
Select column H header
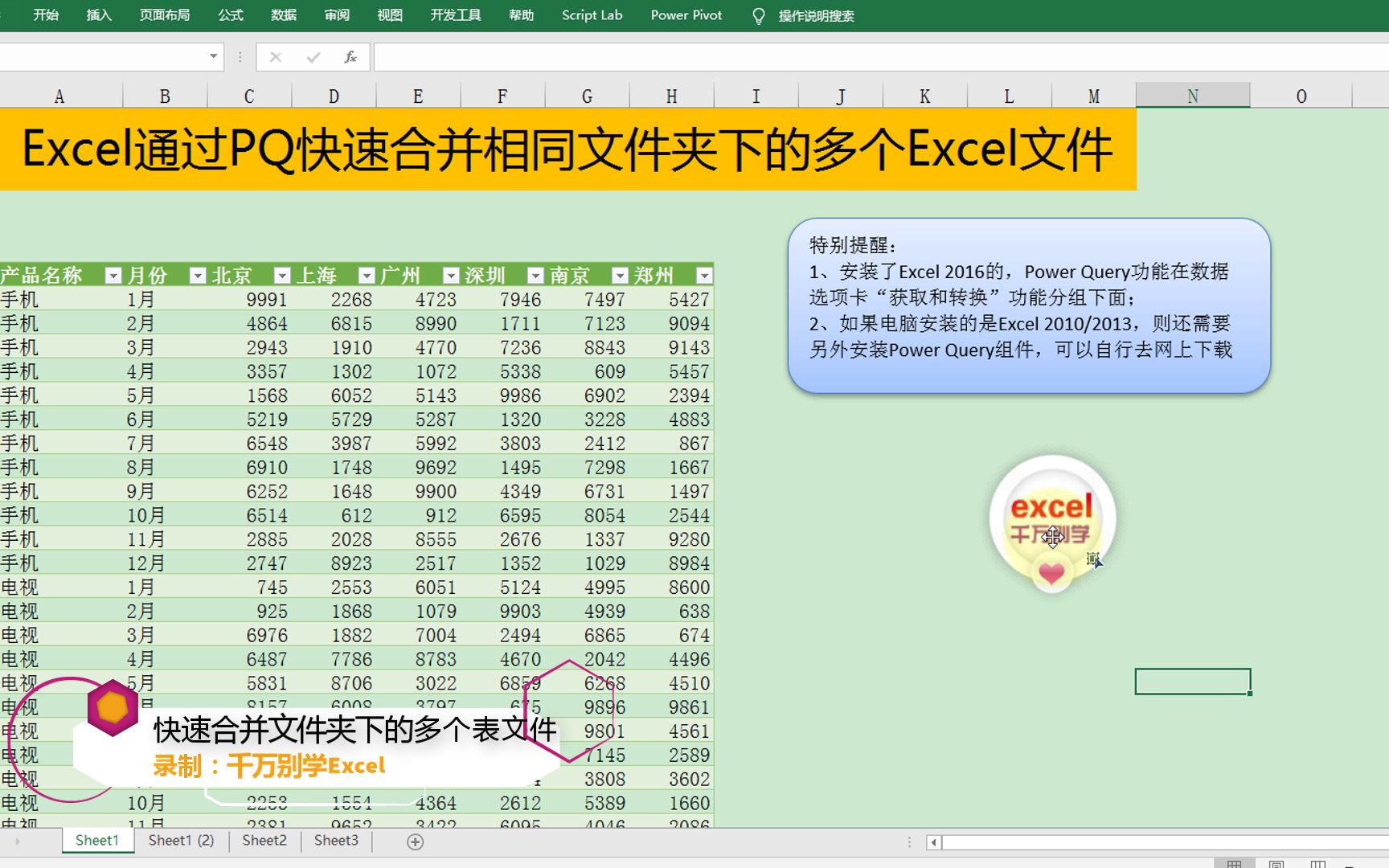coord(671,96)
